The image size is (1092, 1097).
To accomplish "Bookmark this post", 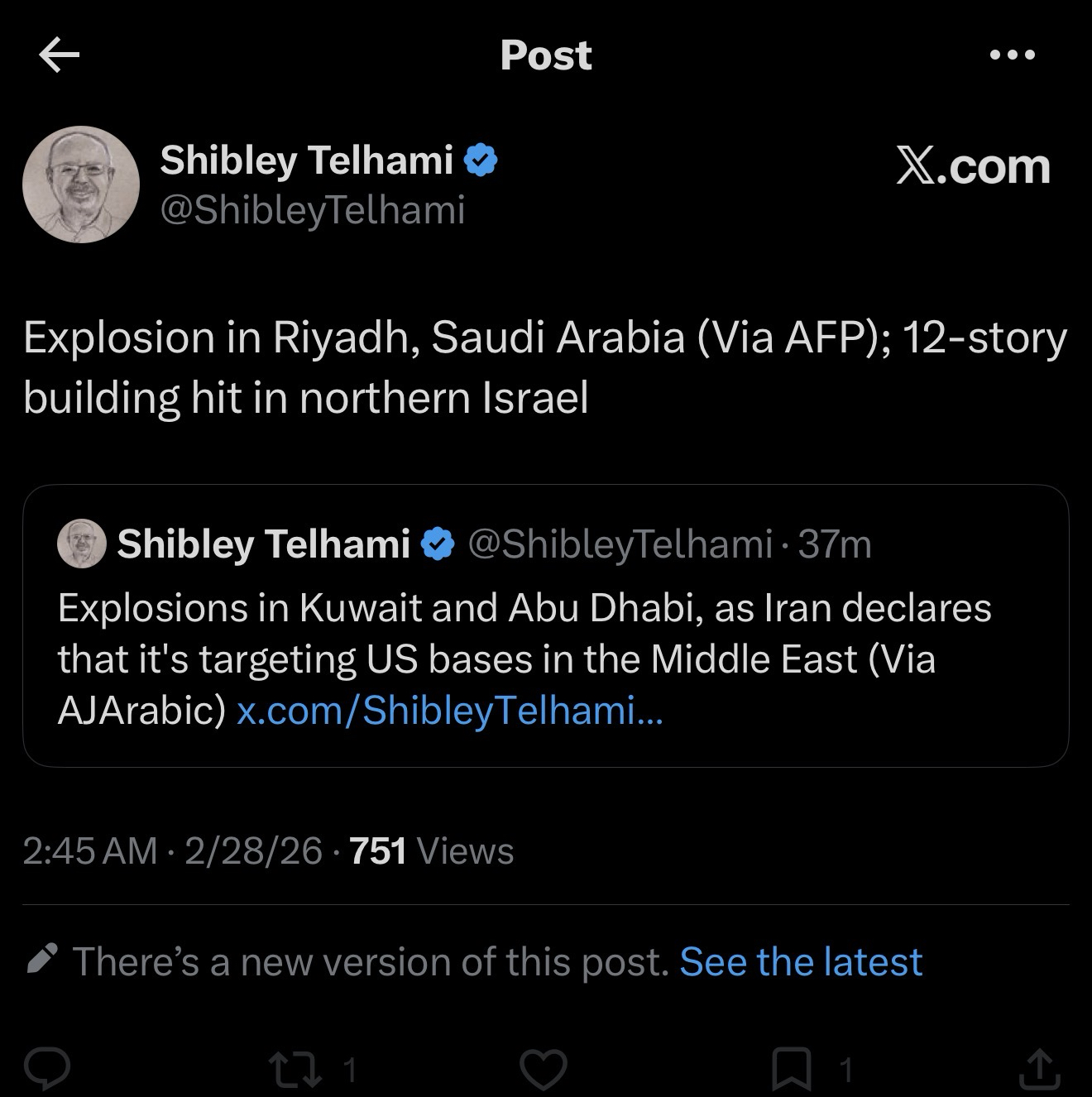I will pyautogui.click(x=792, y=1070).
